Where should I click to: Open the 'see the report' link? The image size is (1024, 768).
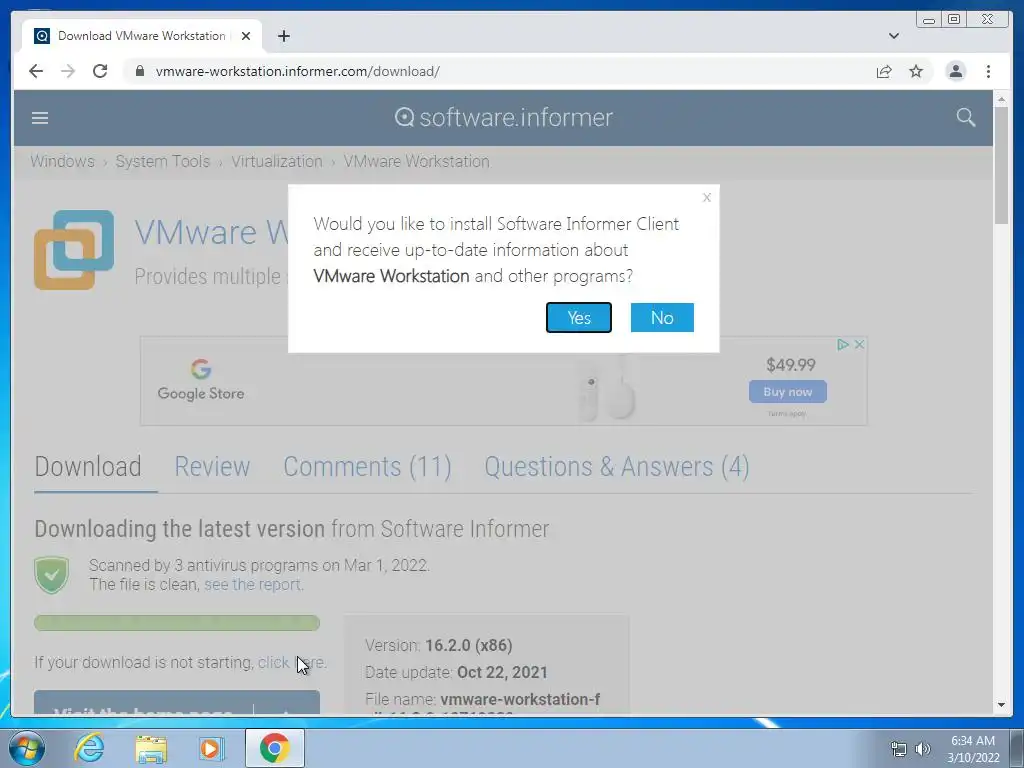pos(253,584)
